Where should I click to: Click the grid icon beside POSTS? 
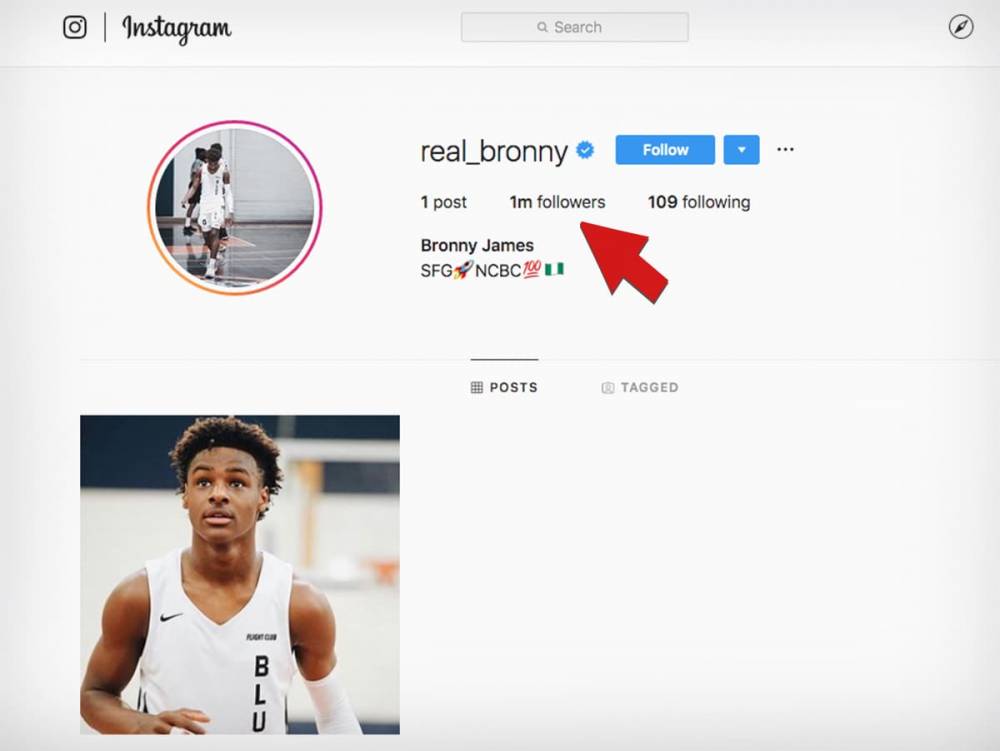(x=476, y=388)
